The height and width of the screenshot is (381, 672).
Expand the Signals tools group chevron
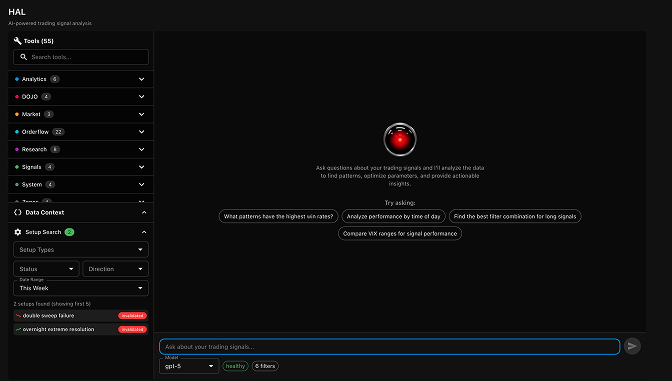tap(141, 167)
